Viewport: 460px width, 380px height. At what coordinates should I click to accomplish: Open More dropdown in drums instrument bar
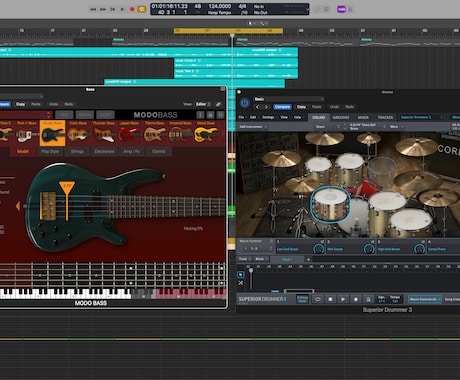click(x=397, y=127)
